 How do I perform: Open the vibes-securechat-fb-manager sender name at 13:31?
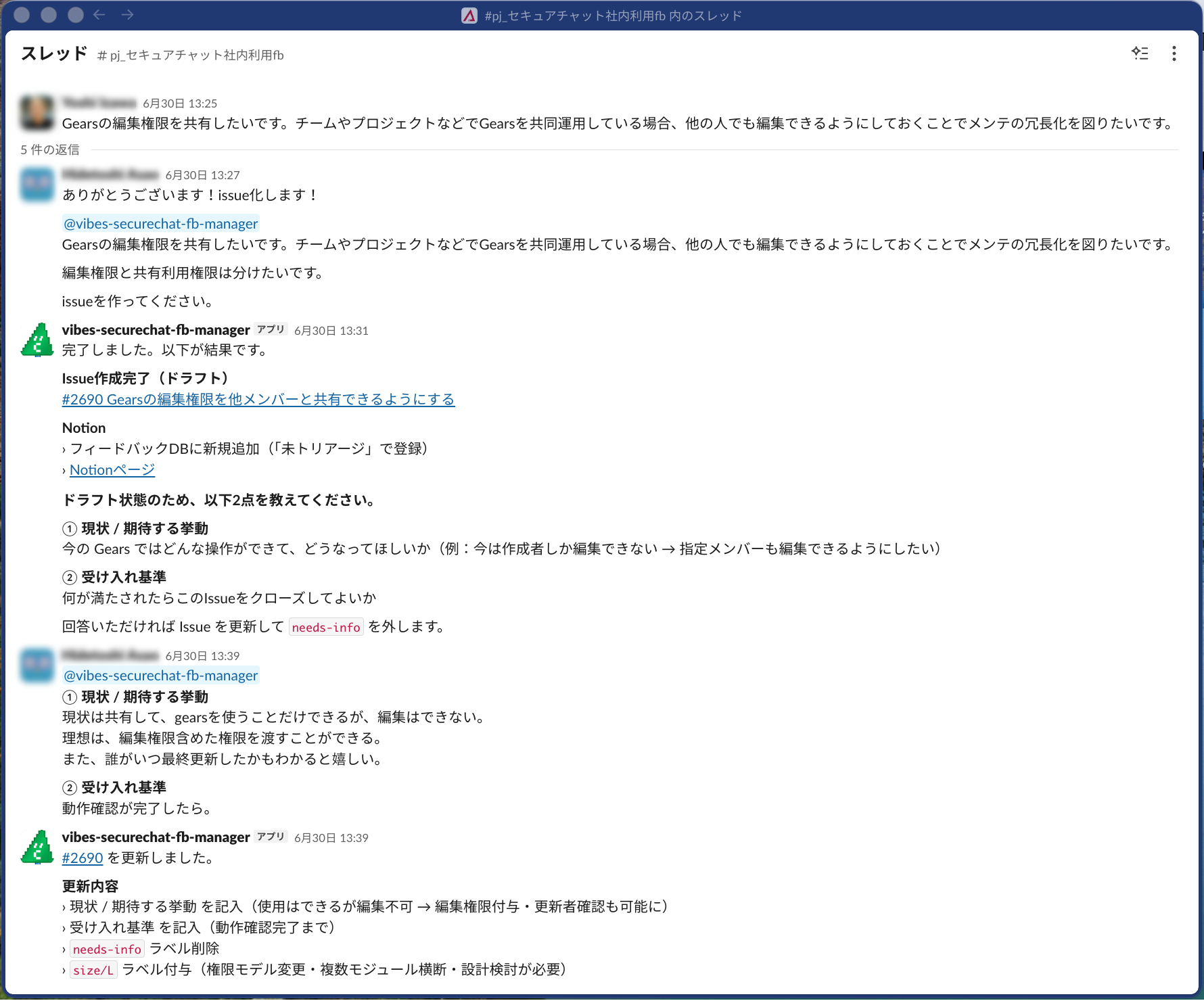[x=156, y=330]
